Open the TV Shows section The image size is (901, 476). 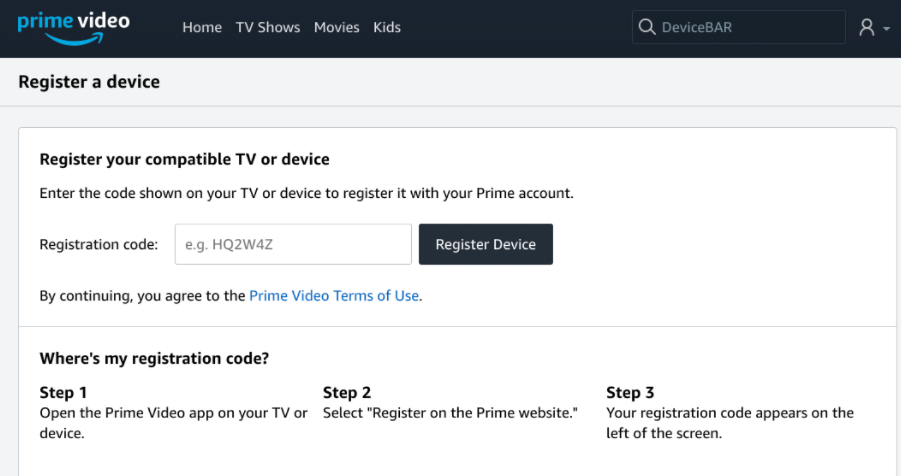(268, 27)
